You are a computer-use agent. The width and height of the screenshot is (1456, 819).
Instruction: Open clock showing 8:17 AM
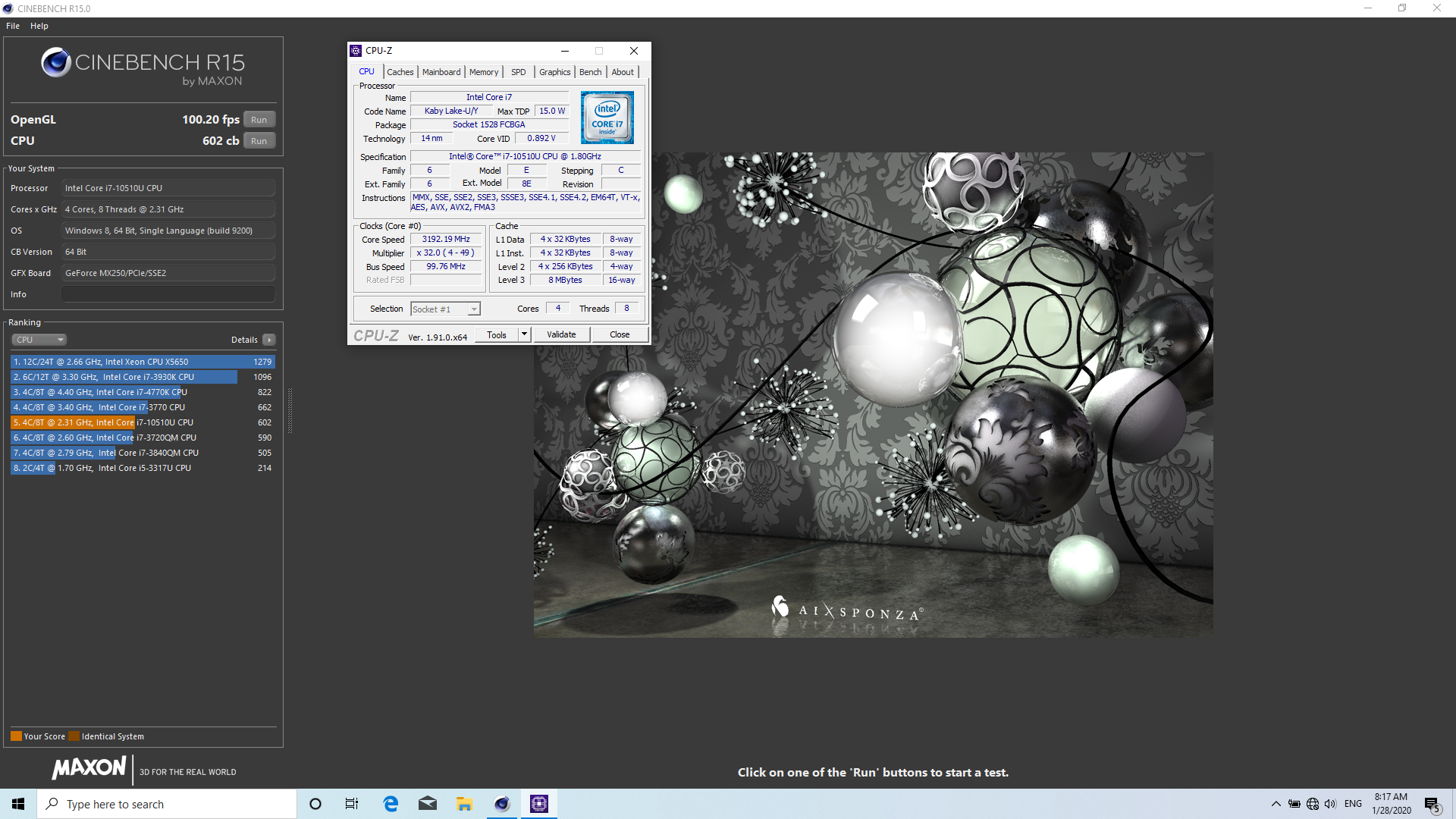1392,804
